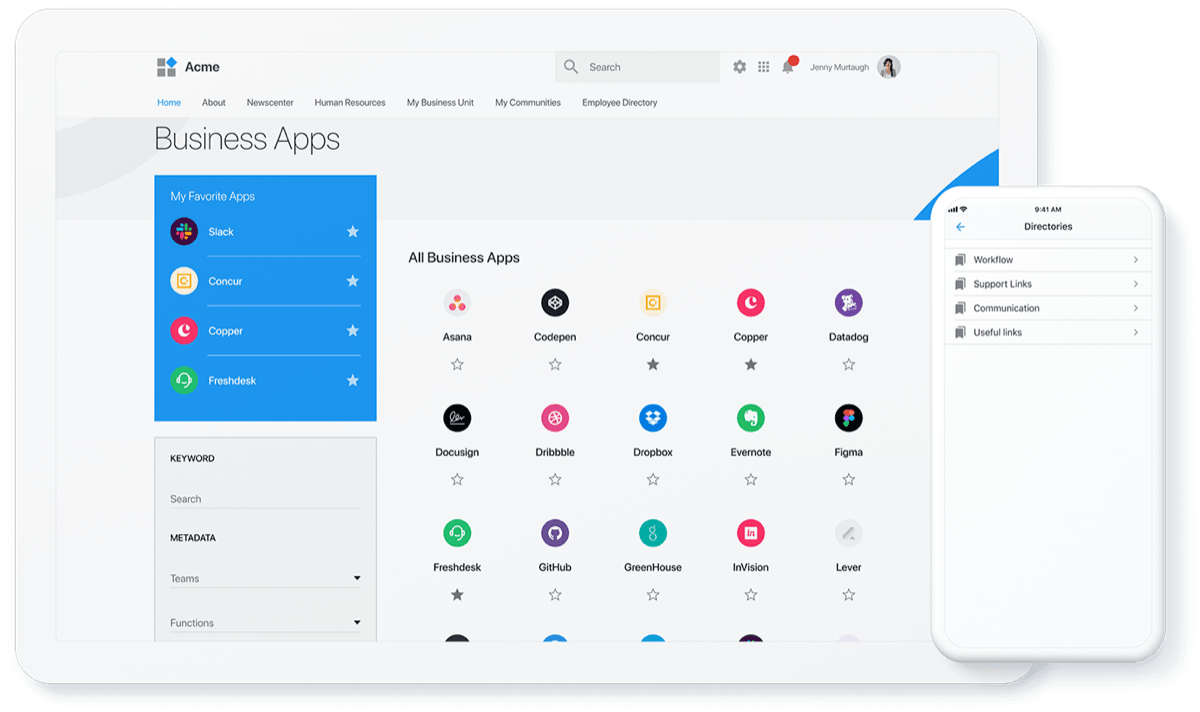The width and height of the screenshot is (1200, 712).
Task: Open the GreenHouse app icon
Action: pos(653,533)
